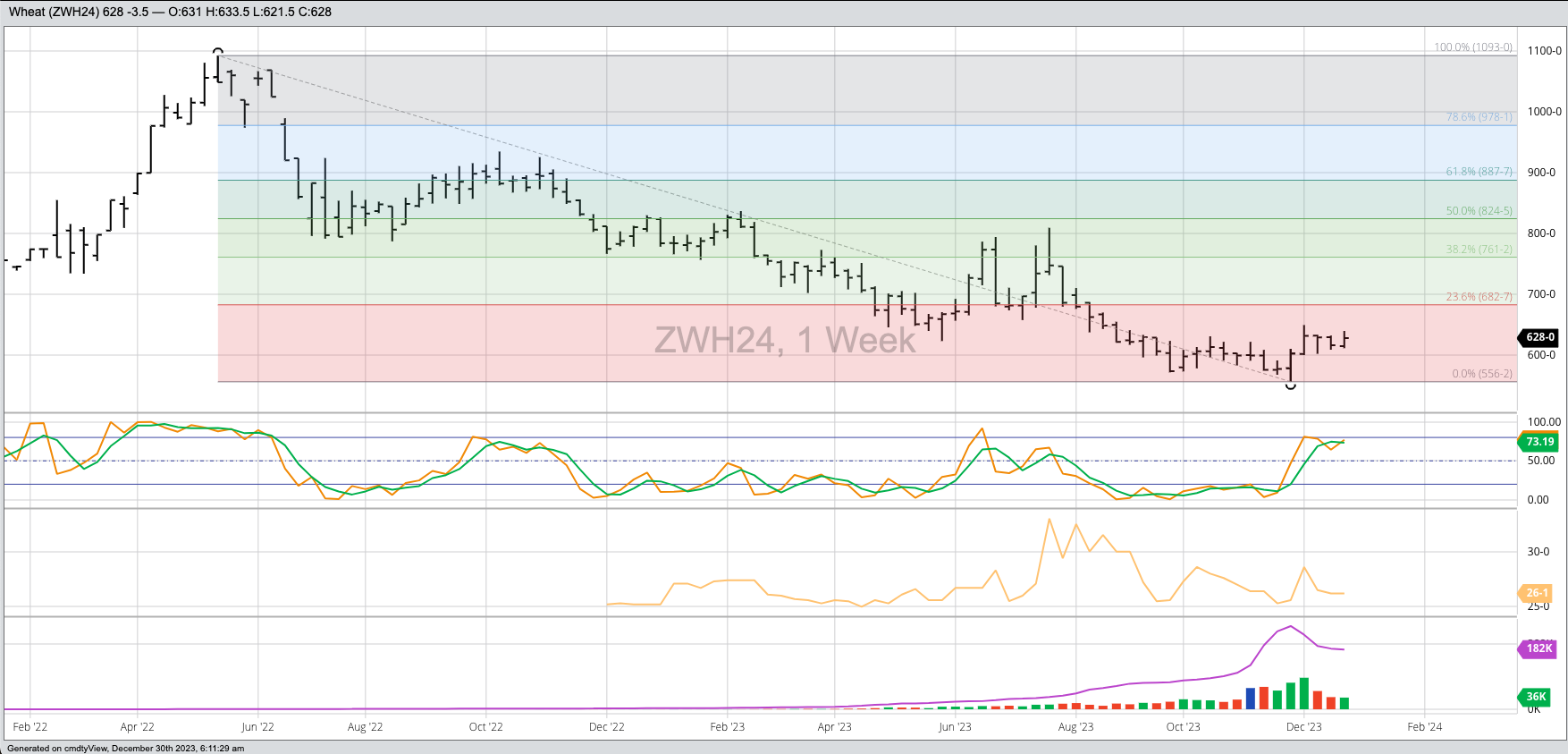Viewport: 1568px width, 754px height.
Task: Click the orange 26-1 volatility value badge
Action: tap(1538, 593)
